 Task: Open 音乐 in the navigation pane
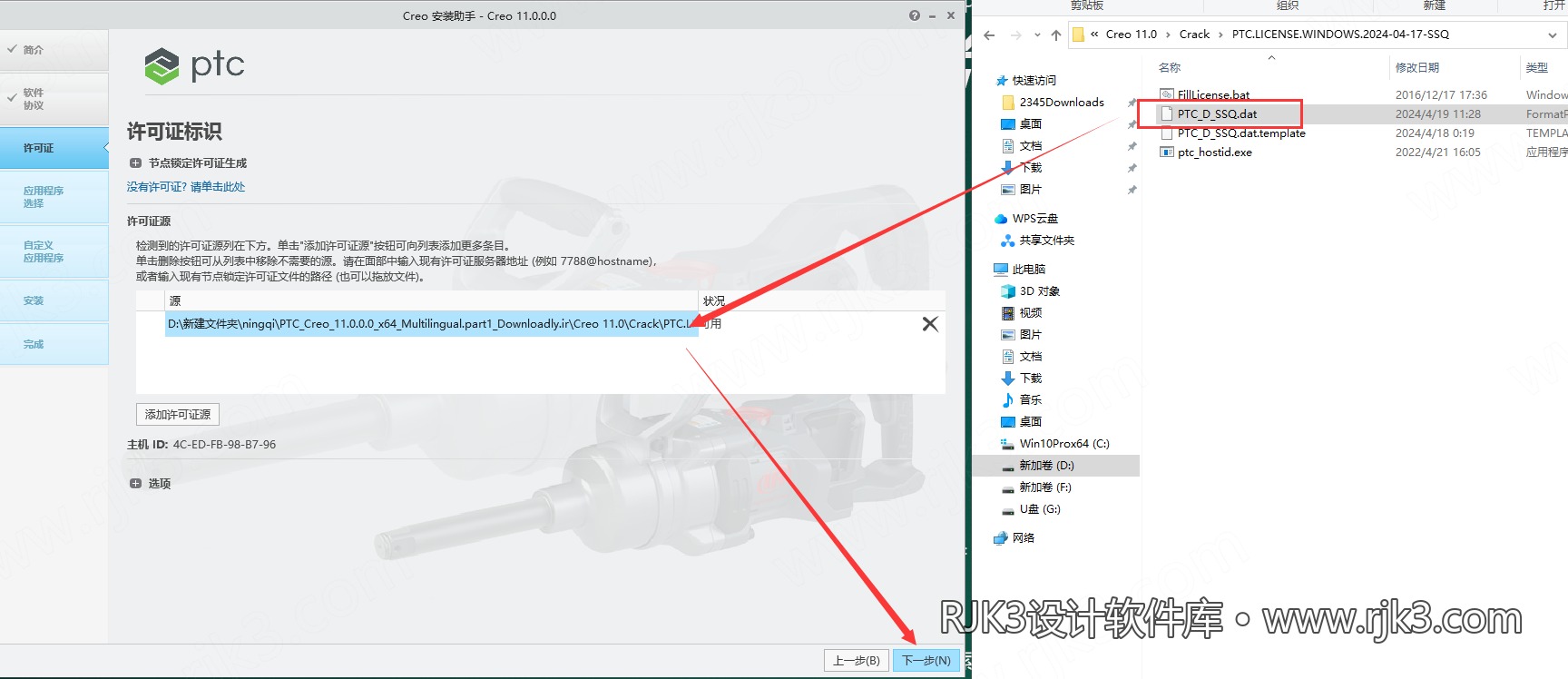1031,400
